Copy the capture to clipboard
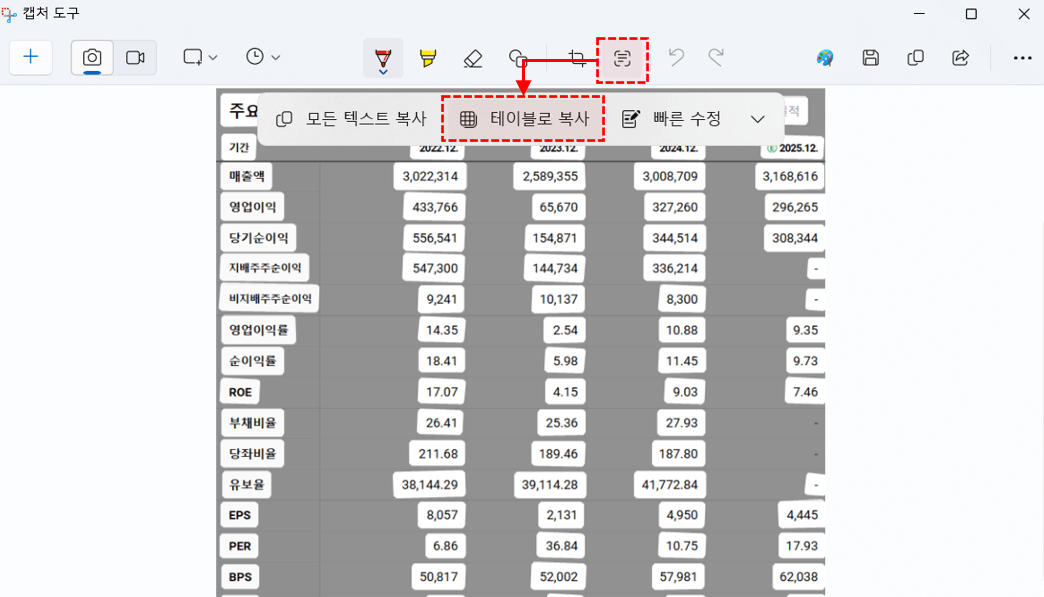This screenshot has height=597, width=1044. pyautogui.click(x=915, y=57)
